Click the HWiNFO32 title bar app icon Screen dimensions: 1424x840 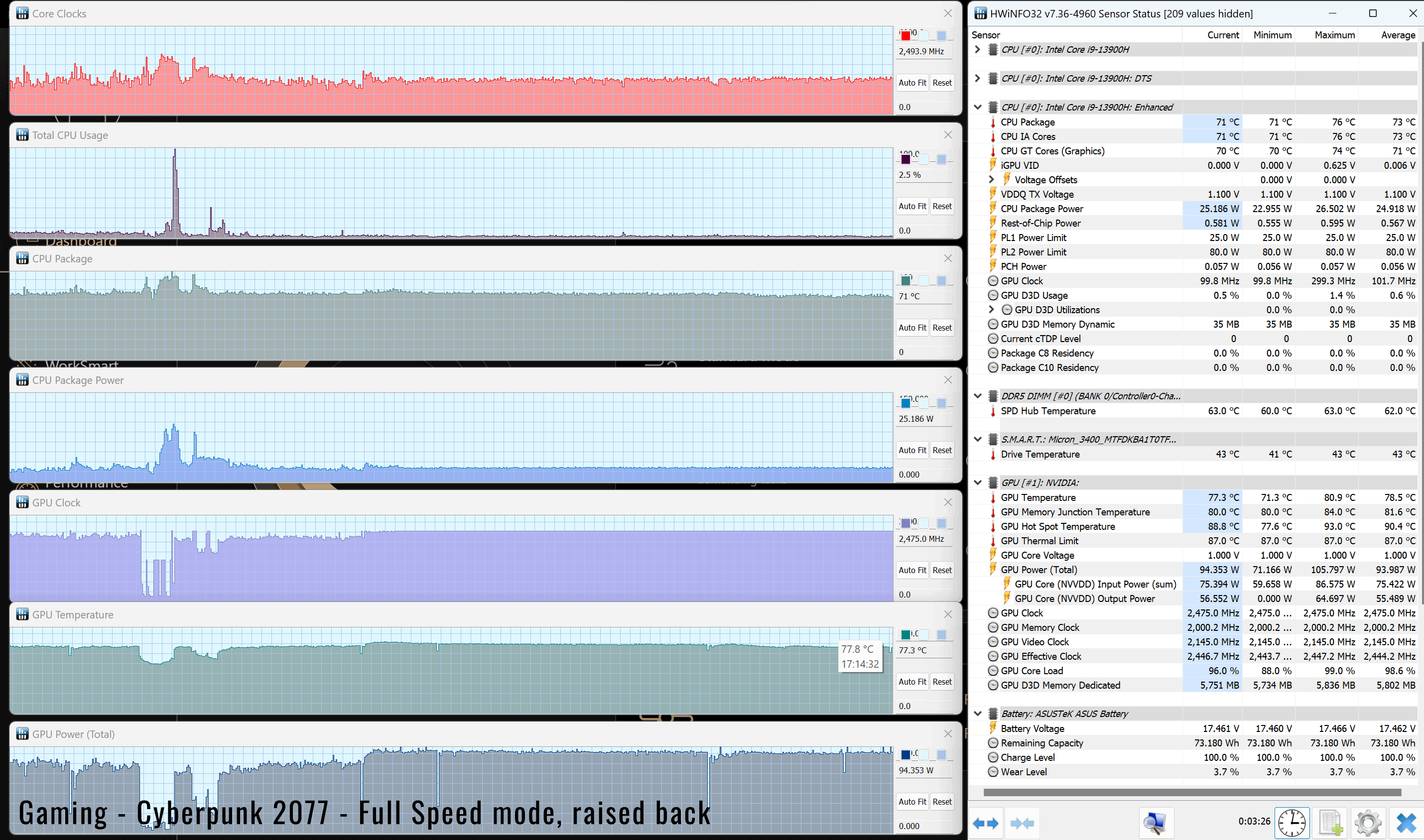980,13
